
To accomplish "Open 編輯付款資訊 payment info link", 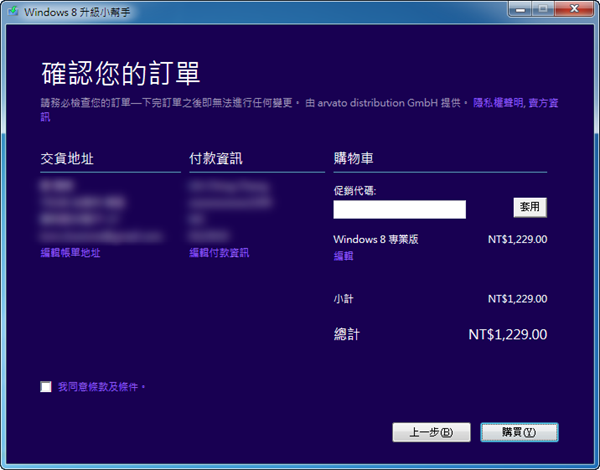I will [219, 253].
